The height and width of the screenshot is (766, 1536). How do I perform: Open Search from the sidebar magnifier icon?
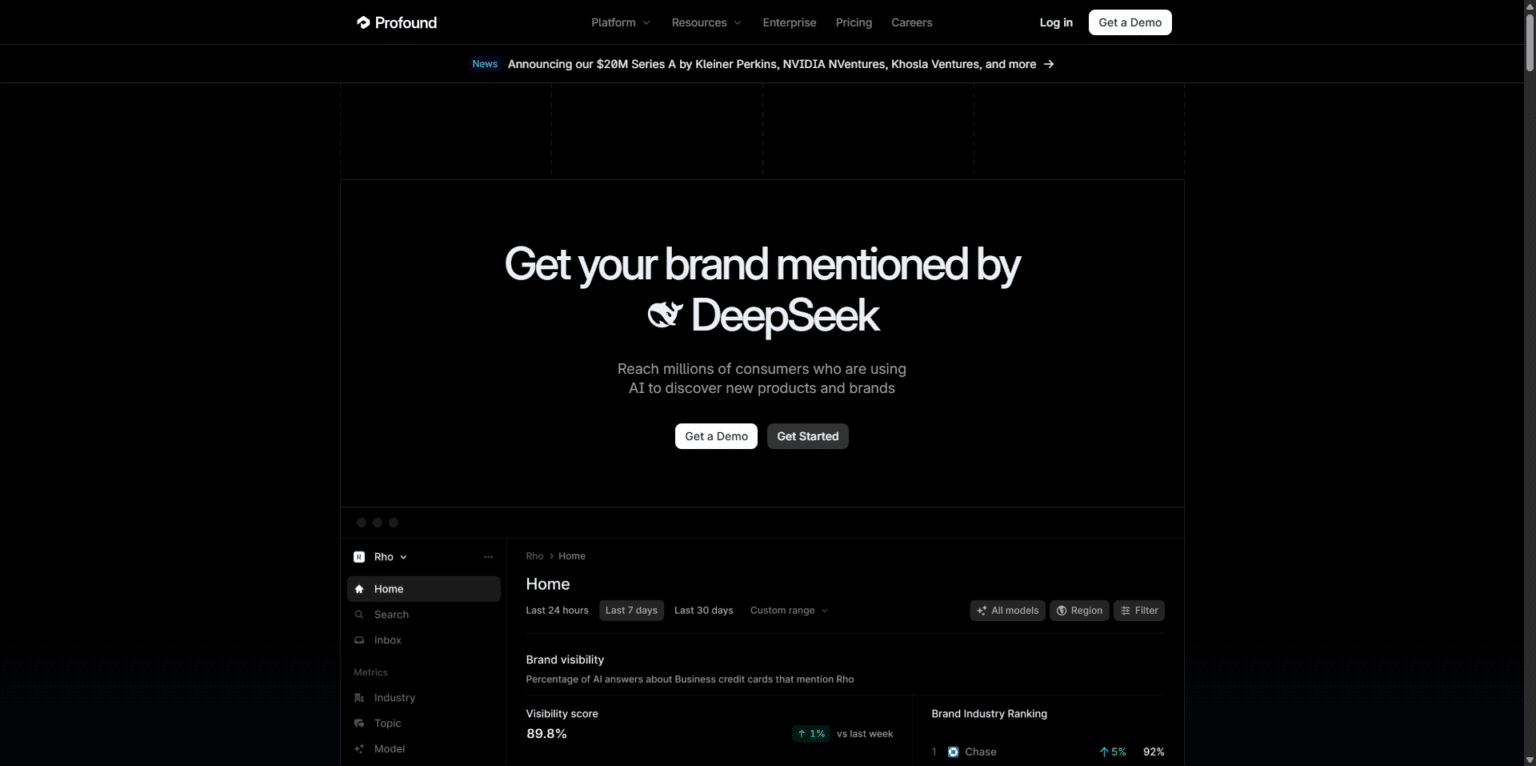[360, 614]
